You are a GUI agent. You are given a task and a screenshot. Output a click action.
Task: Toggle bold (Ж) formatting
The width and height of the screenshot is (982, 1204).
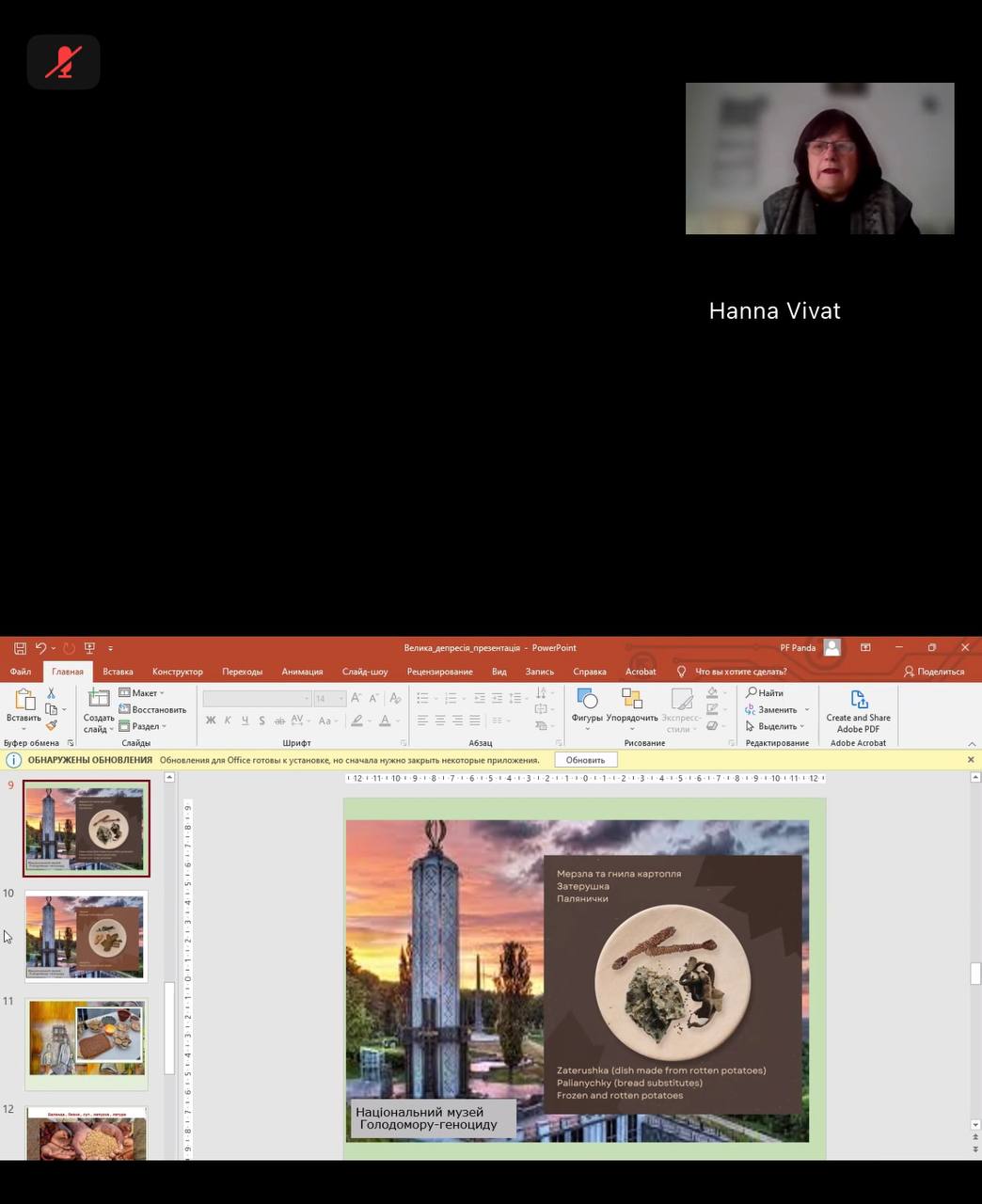[211, 721]
